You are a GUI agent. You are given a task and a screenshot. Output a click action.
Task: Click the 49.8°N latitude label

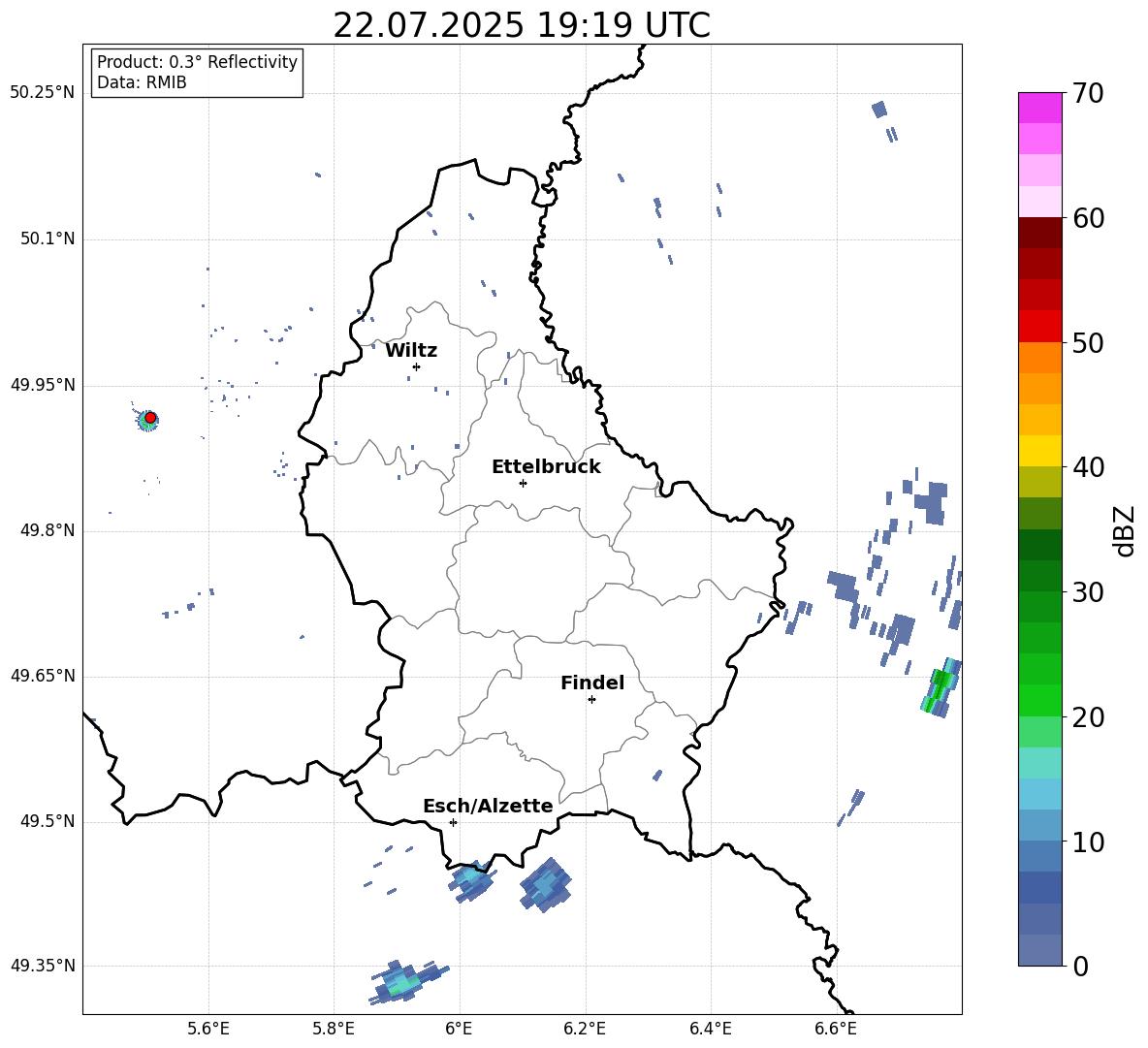click(48, 530)
